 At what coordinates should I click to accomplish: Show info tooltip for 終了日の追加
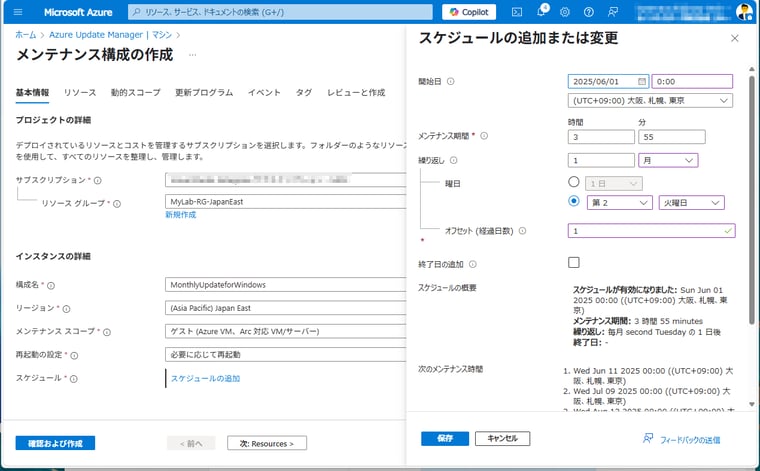tap(473, 264)
